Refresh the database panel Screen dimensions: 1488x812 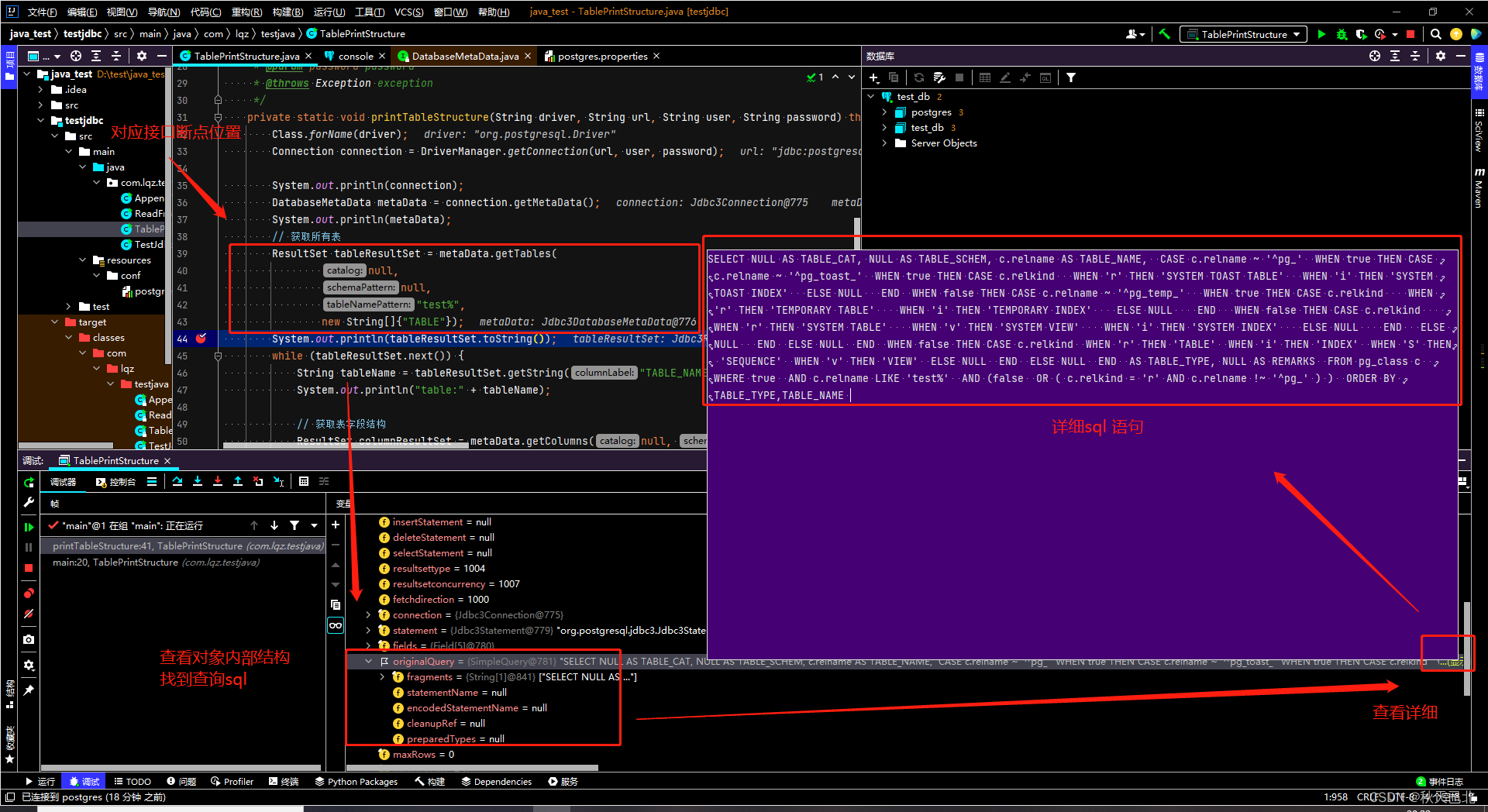pos(919,77)
